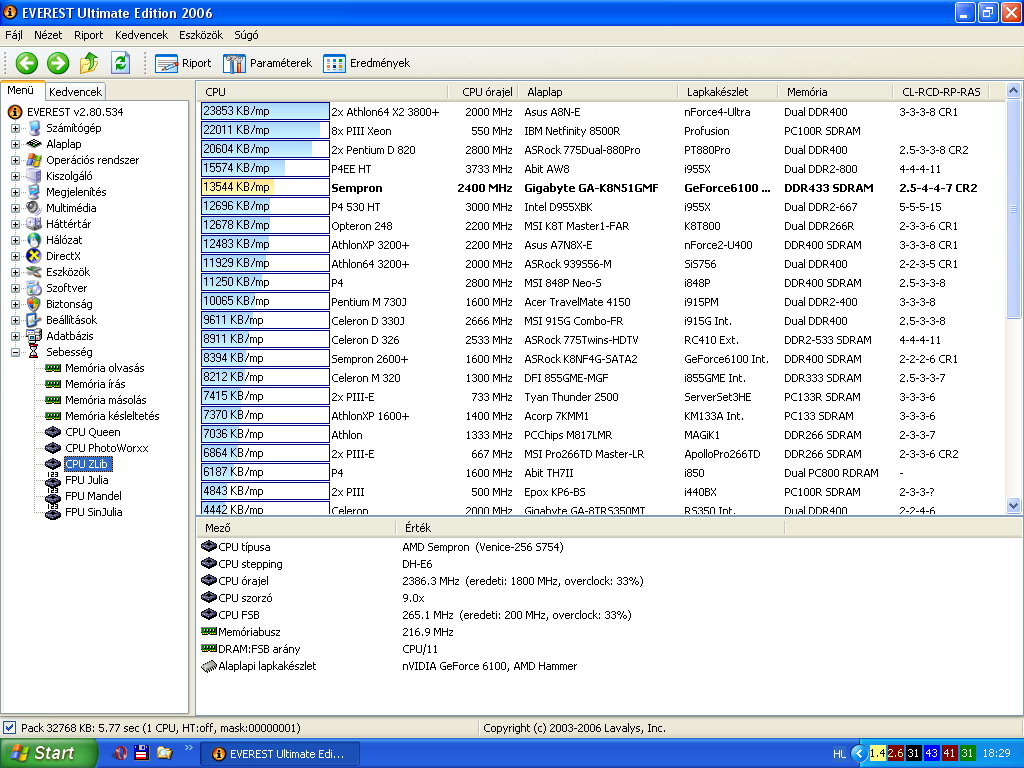Click the CPU Queen chip icon

[53, 432]
